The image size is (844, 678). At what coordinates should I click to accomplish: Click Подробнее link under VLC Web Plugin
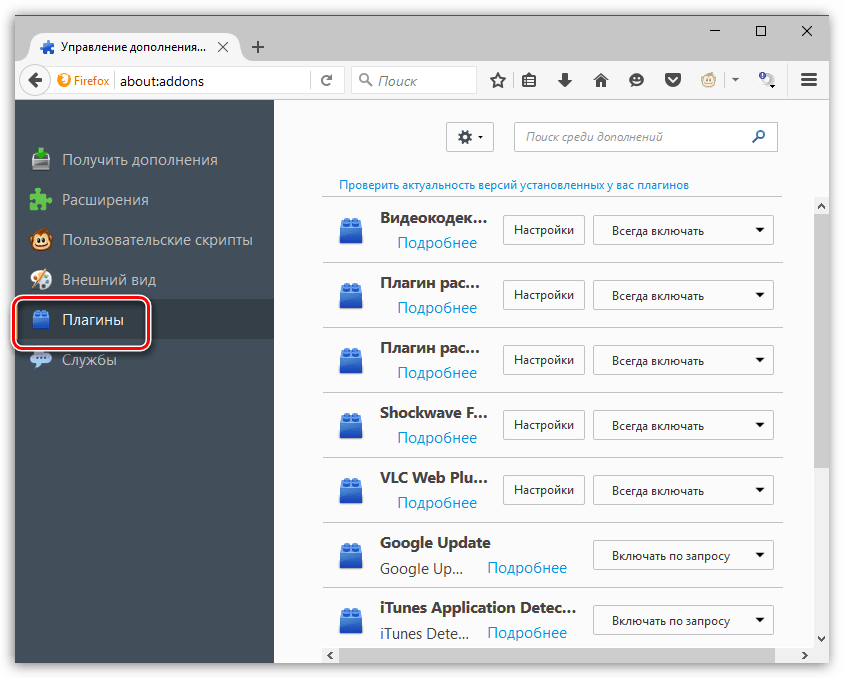point(437,503)
